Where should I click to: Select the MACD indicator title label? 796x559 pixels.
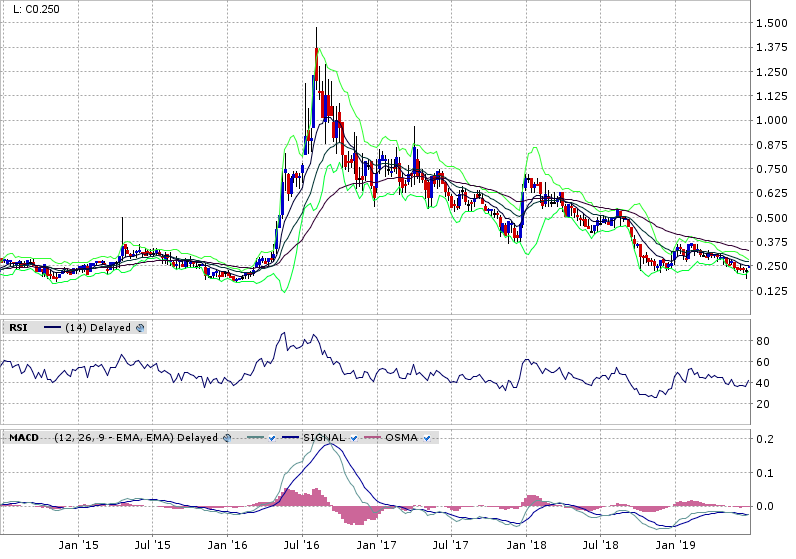[24, 438]
